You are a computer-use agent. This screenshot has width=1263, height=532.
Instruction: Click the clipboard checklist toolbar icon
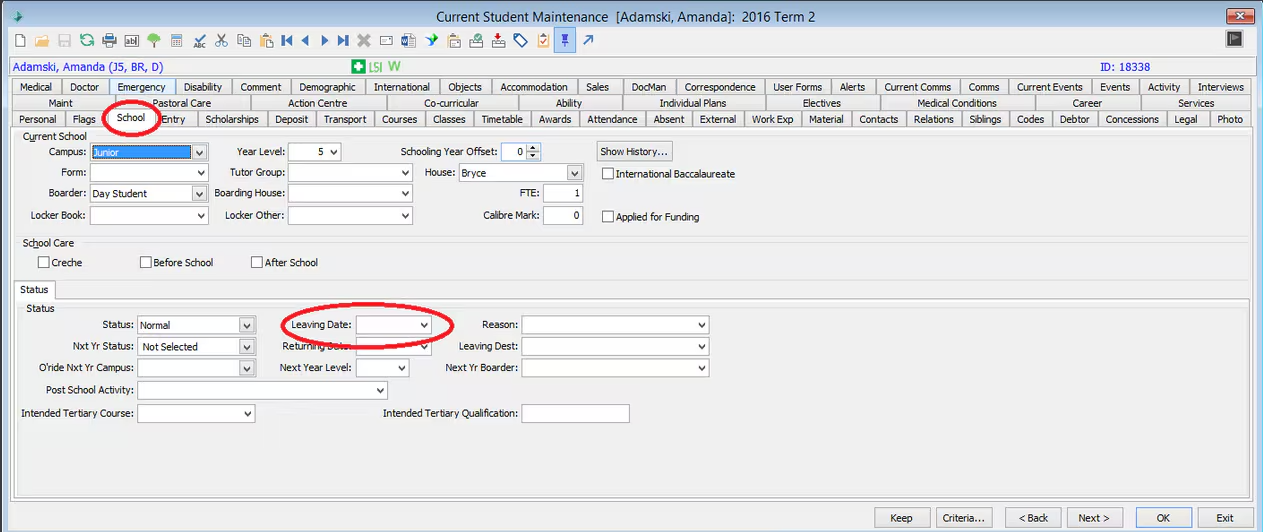coord(543,41)
